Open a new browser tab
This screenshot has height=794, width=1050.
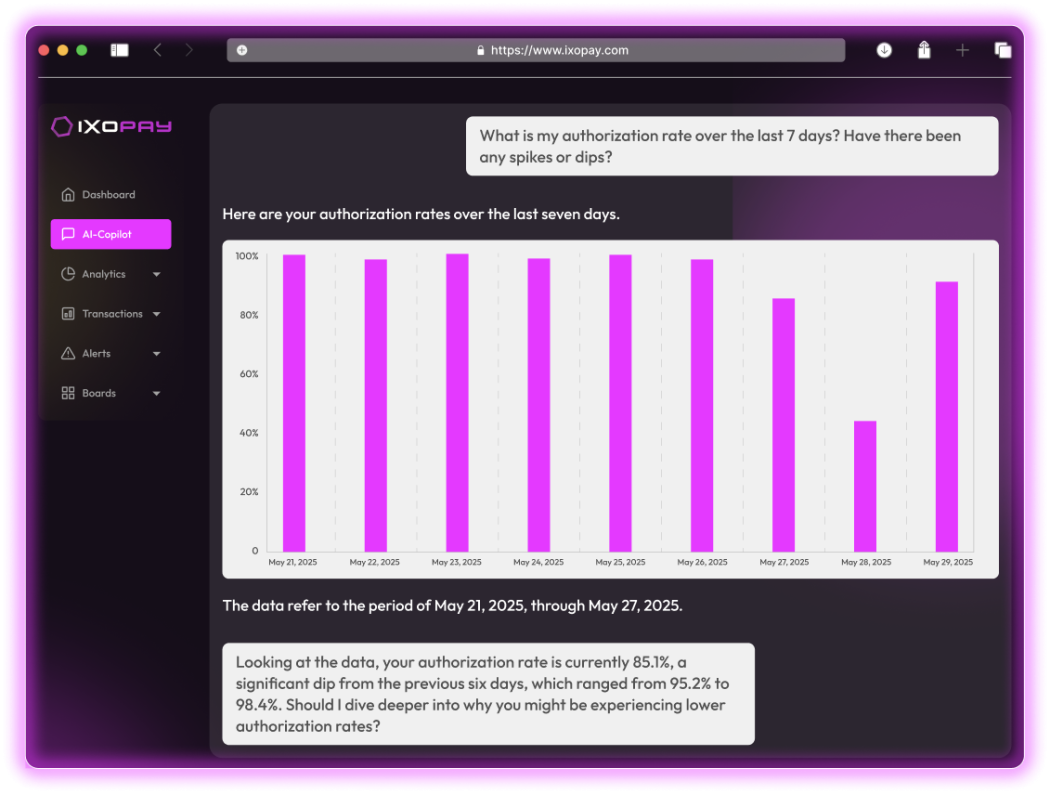click(x=962, y=50)
